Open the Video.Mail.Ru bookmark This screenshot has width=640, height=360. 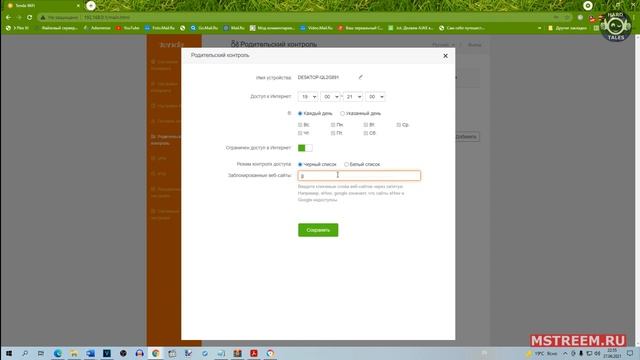point(316,28)
